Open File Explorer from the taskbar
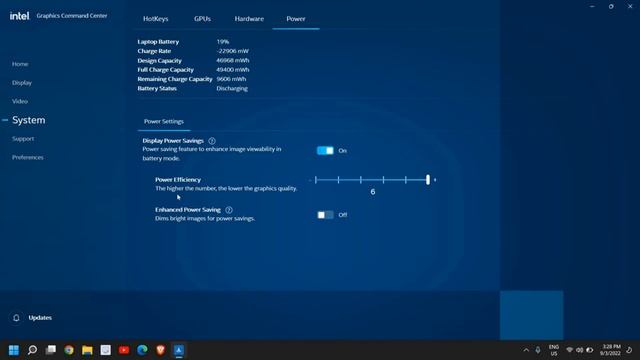The image size is (640, 360). point(87,350)
